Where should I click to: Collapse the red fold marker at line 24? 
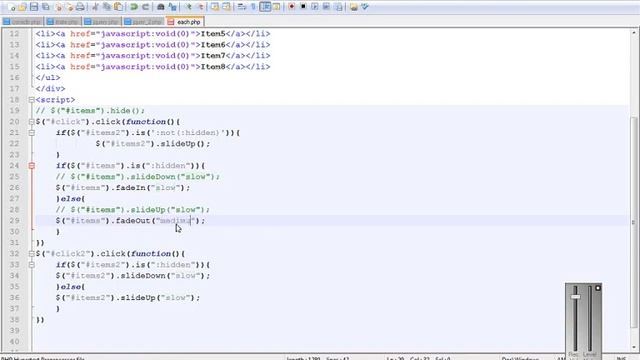[x=31, y=166]
